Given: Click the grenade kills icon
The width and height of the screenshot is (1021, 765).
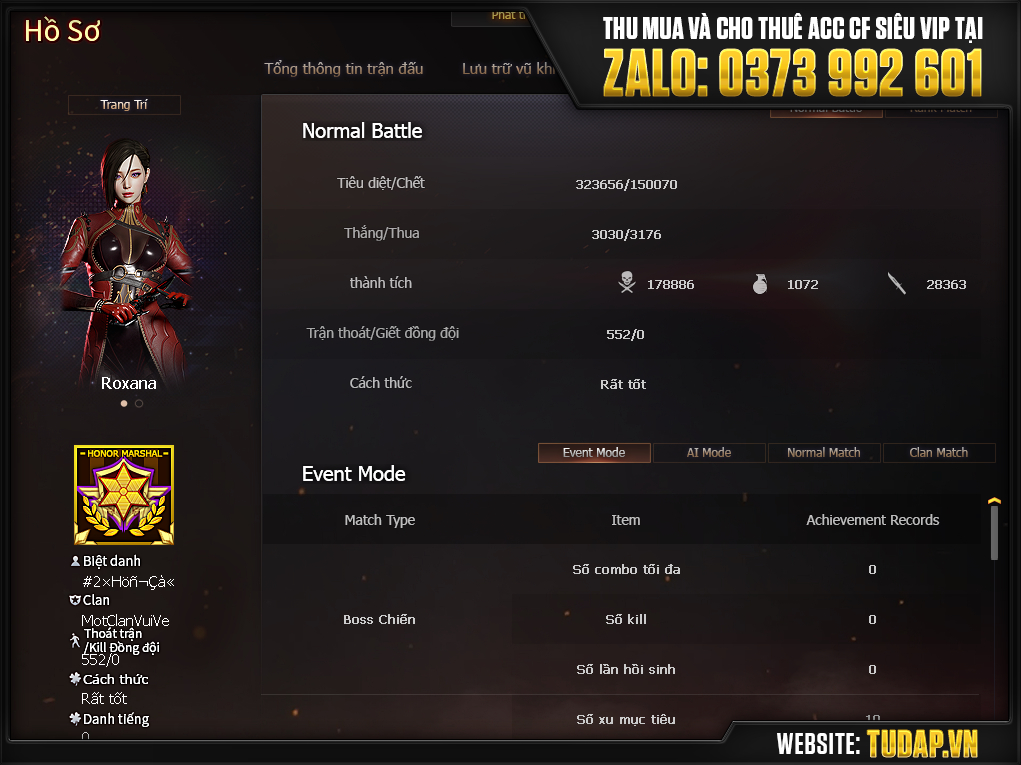Looking at the screenshot, I should 760,283.
